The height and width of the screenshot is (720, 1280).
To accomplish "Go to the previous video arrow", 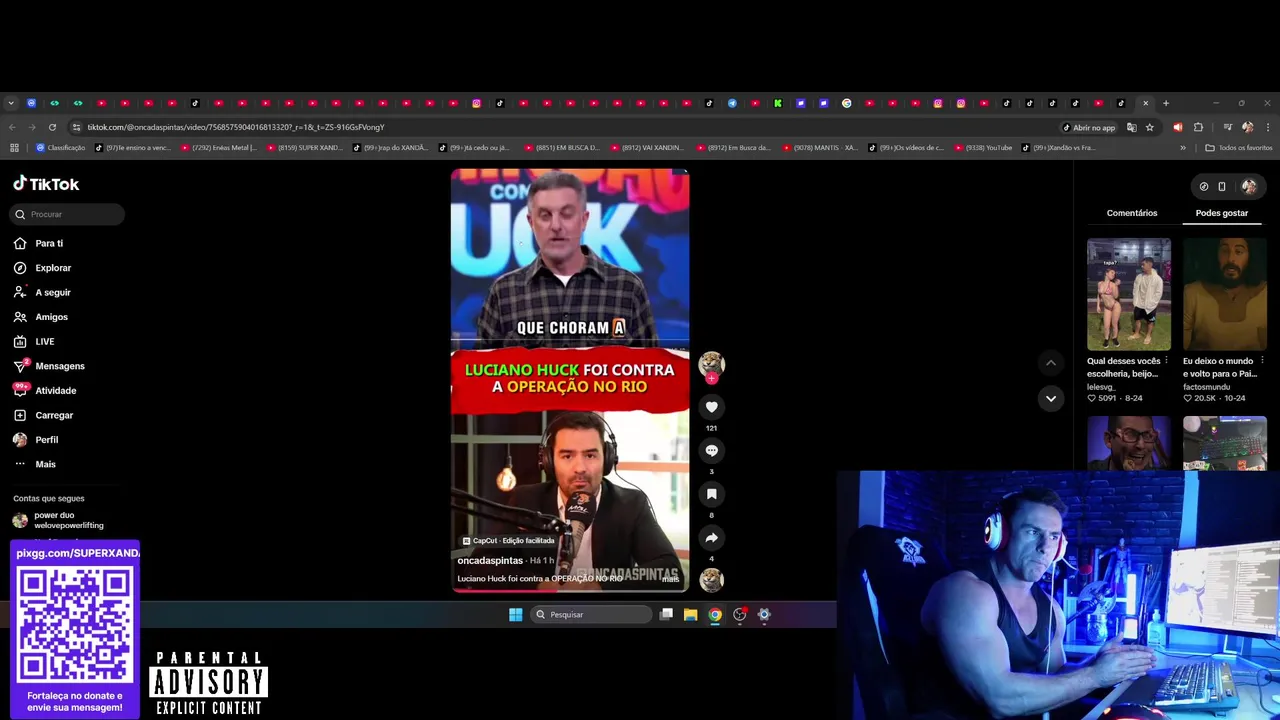I will [x=1050, y=363].
